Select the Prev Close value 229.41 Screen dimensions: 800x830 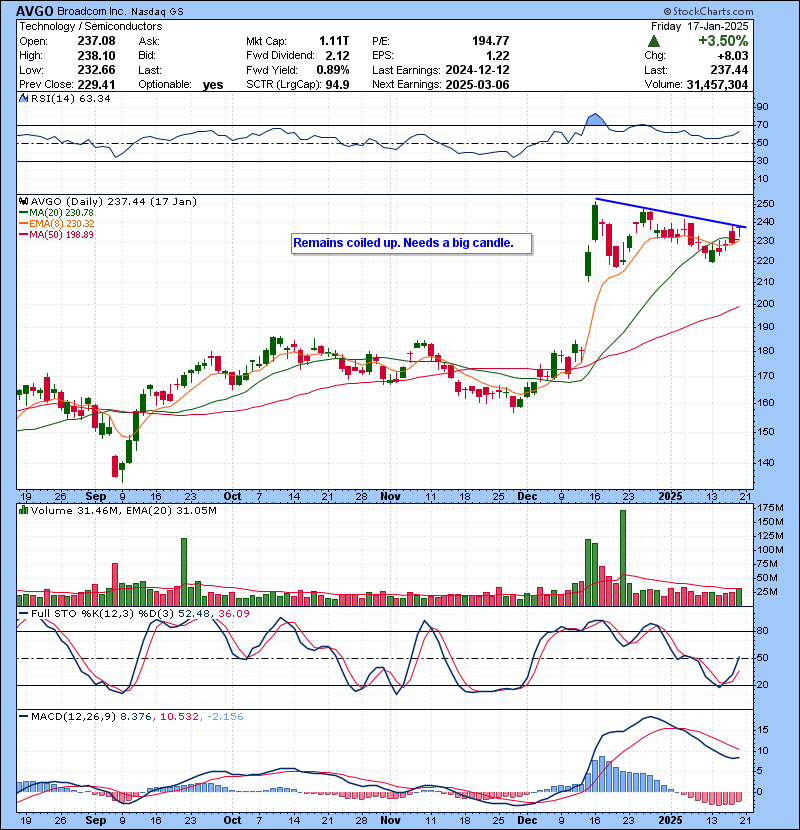click(96, 85)
